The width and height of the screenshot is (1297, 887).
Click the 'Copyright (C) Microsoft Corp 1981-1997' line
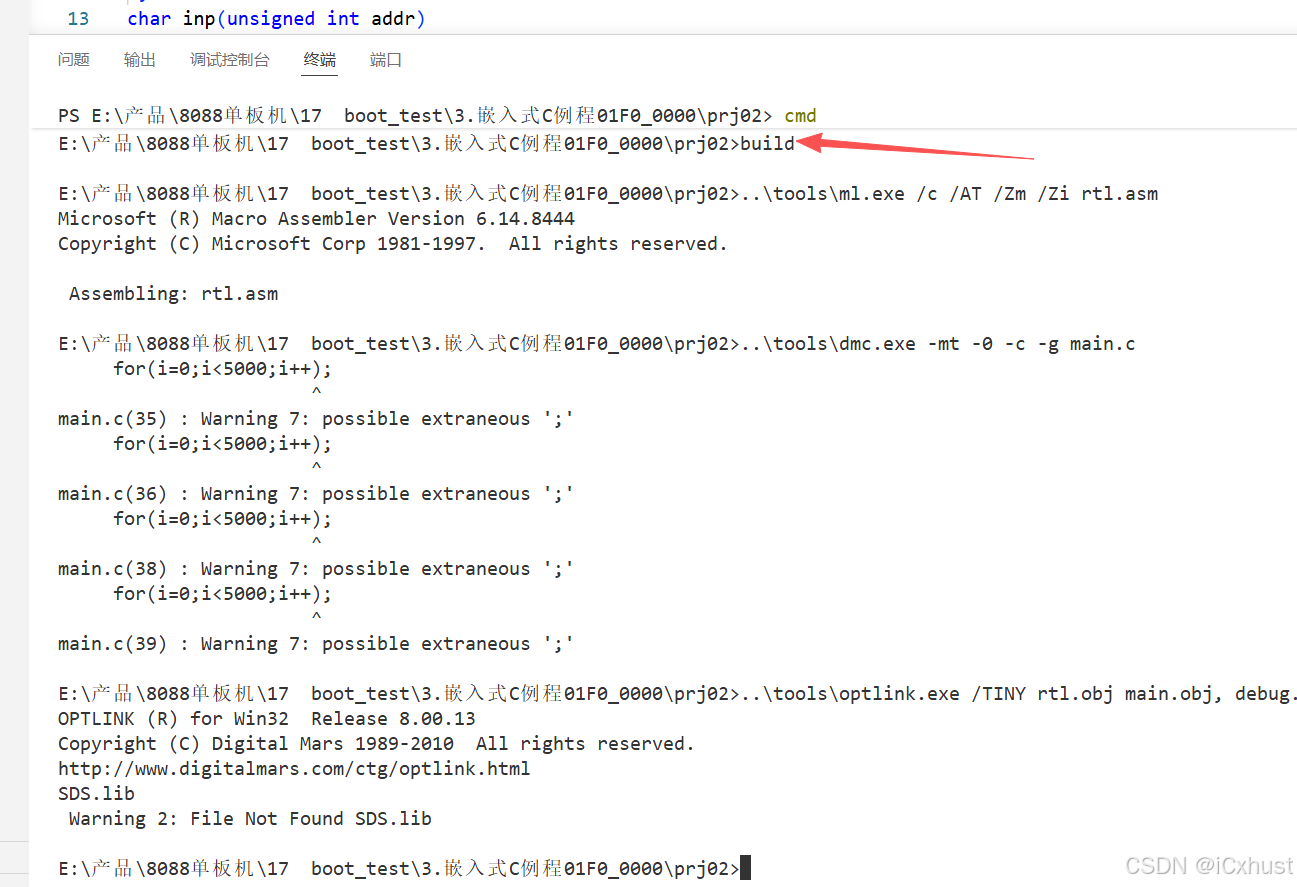click(393, 244)
